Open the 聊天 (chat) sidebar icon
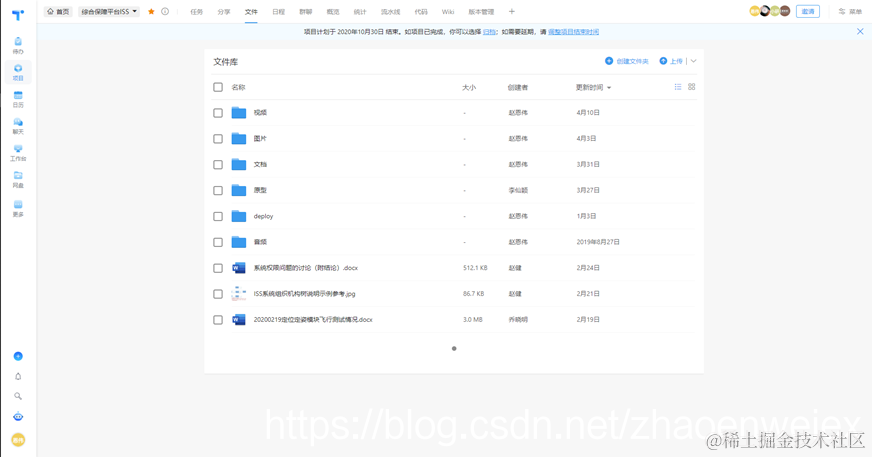Screen dimensions: 872x457 coord(18,126)
